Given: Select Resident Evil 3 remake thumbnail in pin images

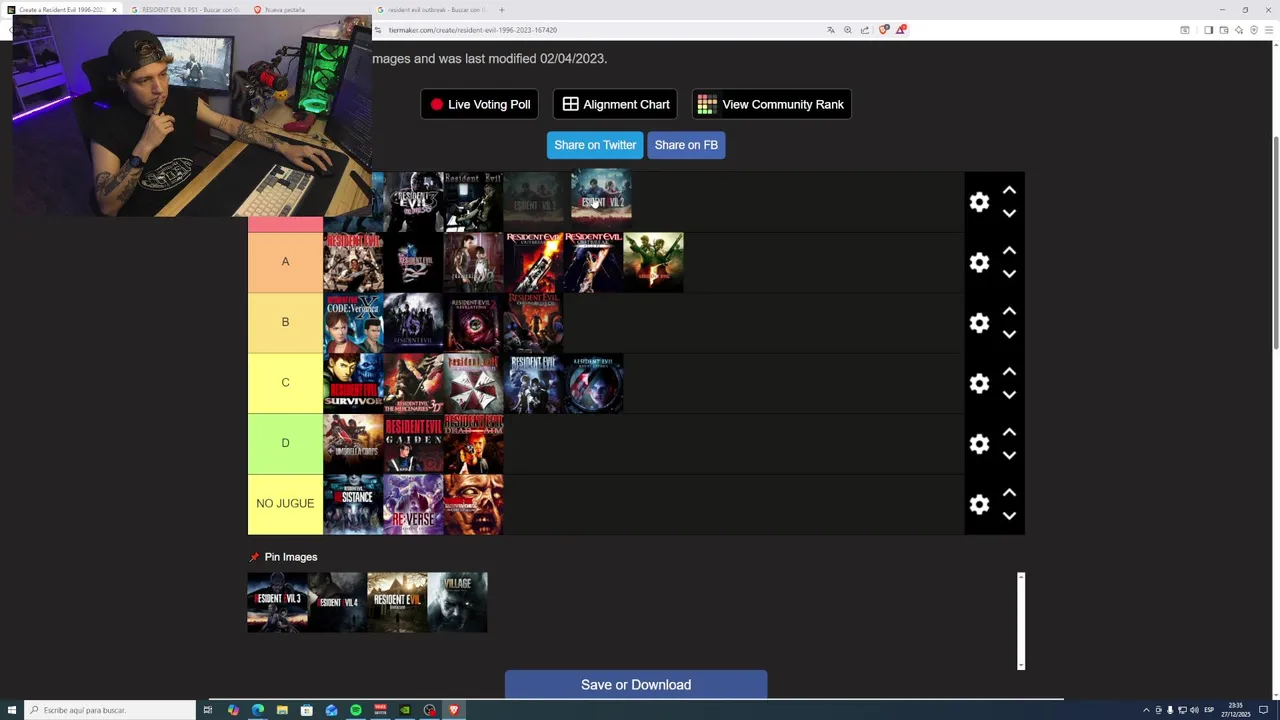Looking at the screenshot, I should pyautogui.click(x=277, y=602).
